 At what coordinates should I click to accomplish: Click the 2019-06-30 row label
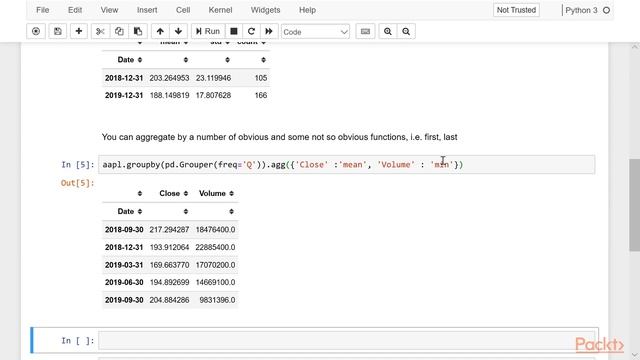coord(124,282)
